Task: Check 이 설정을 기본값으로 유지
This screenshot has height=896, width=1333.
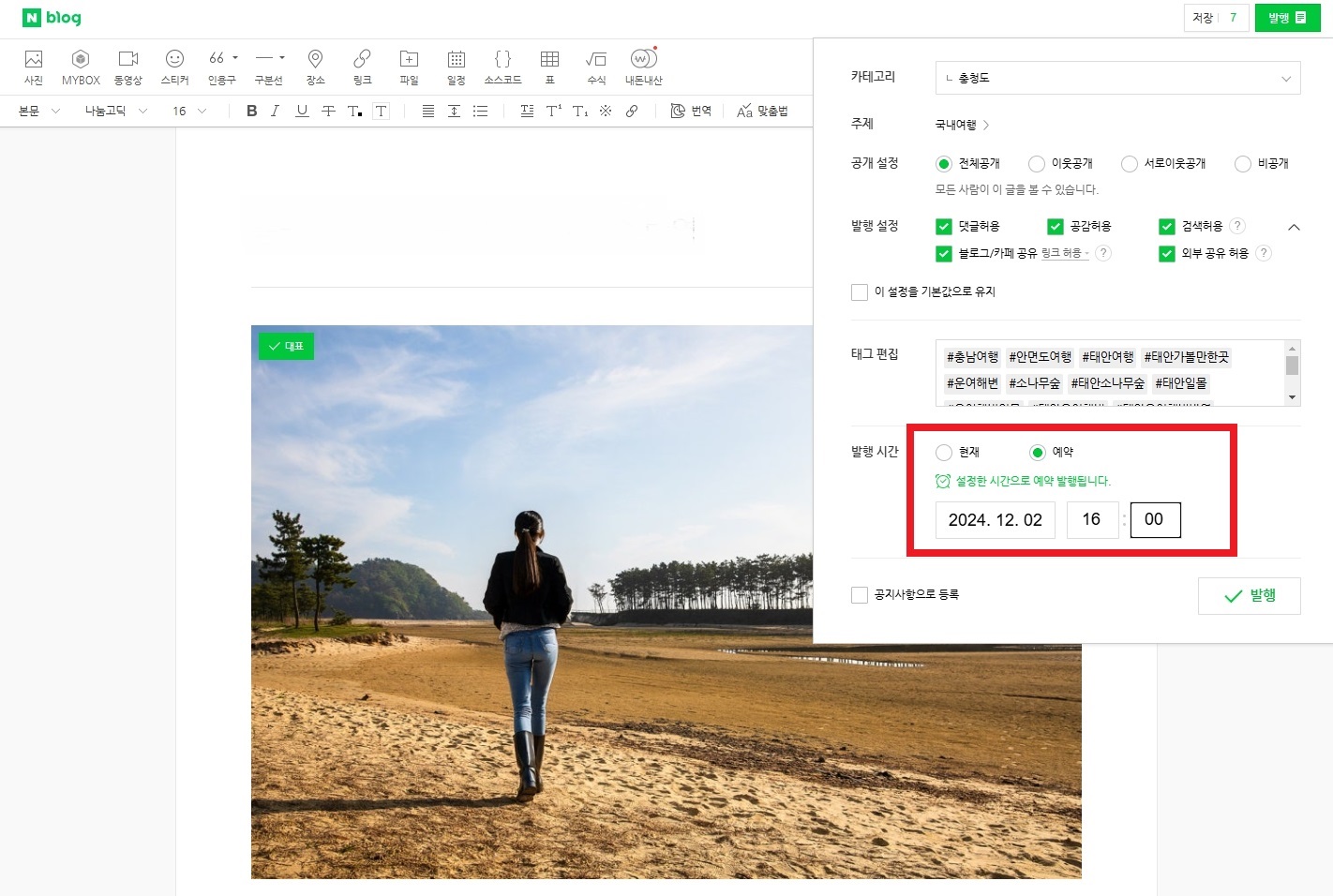Action: click(860, 292)
